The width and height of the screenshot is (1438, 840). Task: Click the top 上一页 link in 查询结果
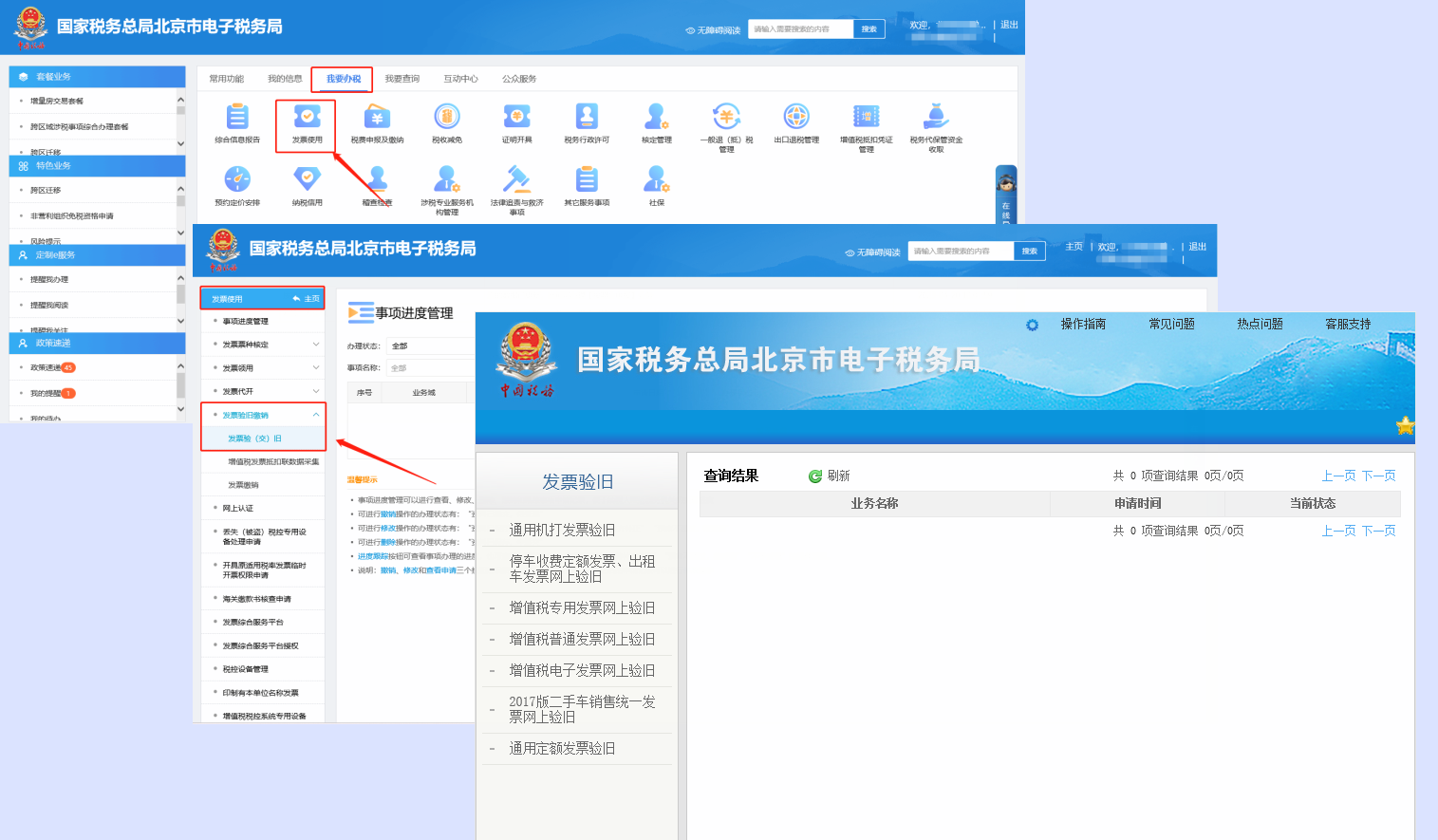pos(1338,476)
